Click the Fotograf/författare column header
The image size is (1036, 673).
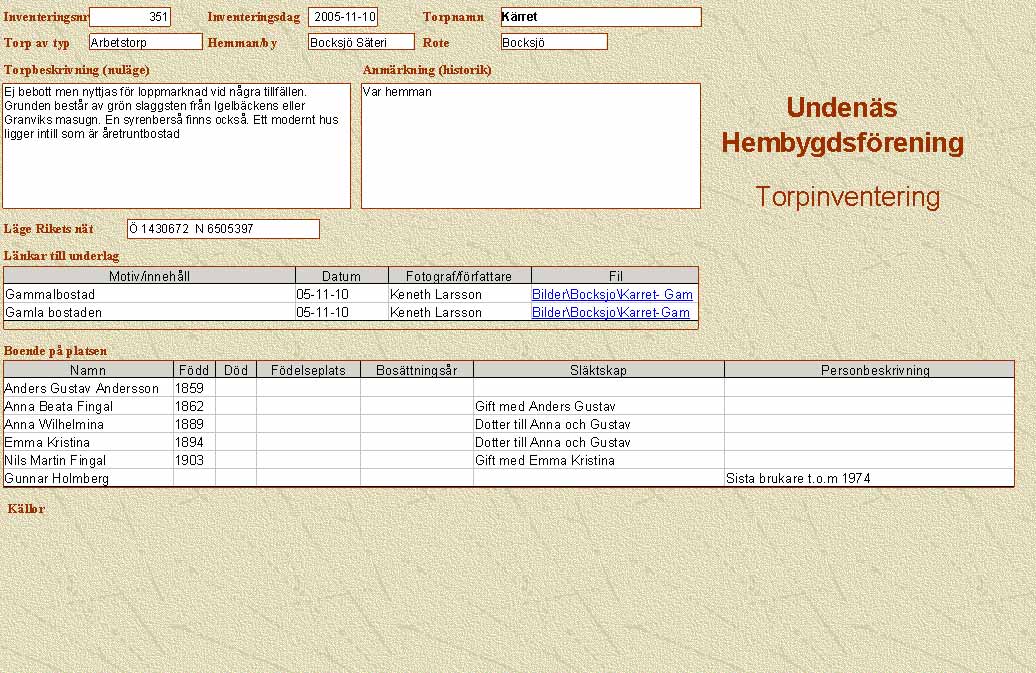[459, 276]
